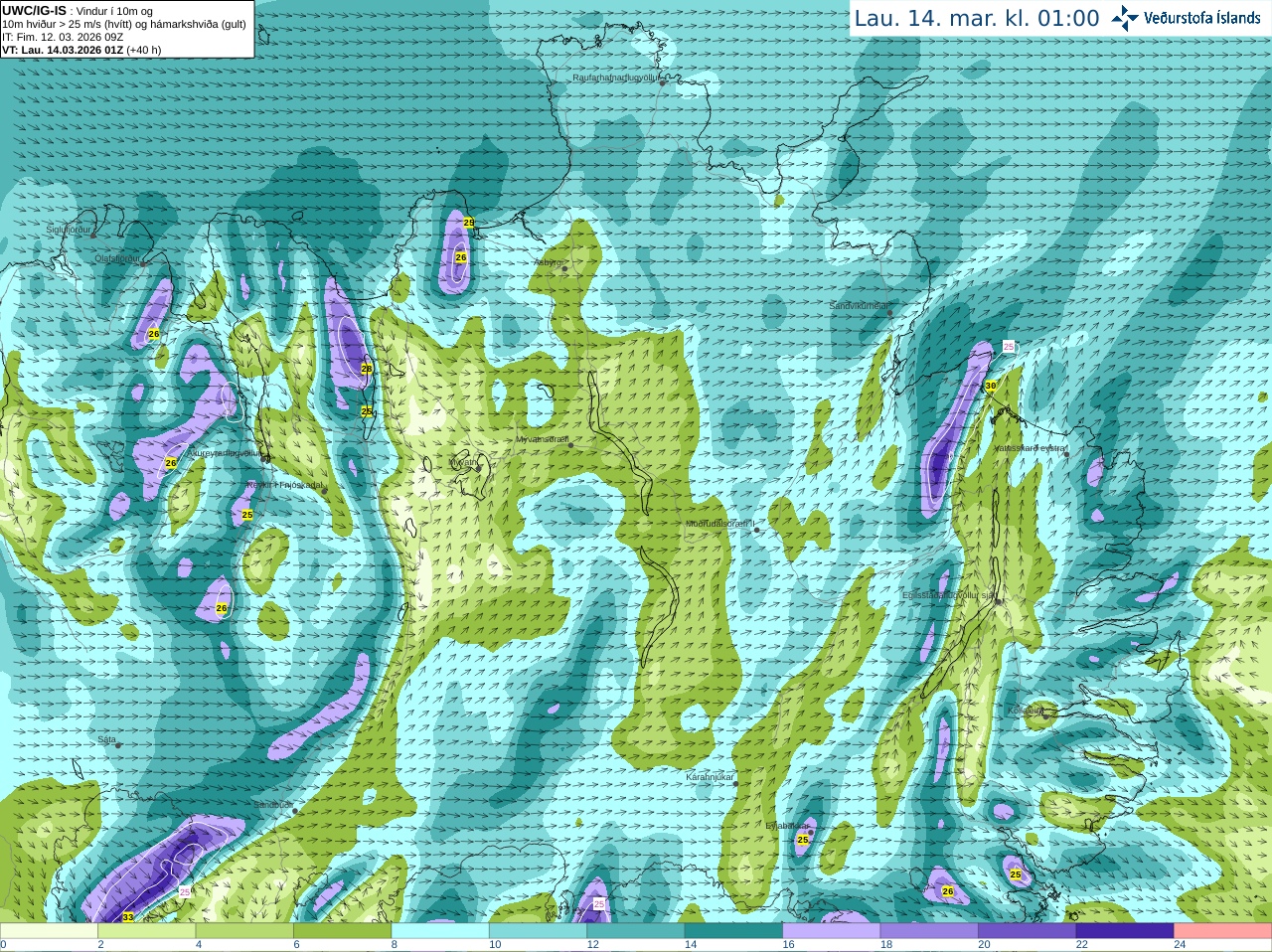Image resolution: width=1272 pixels, height=952 pixels.
Task: Click the 'VT: Lau. 14.03.2026 01Z' valid-time line
Action: point(63,50)
